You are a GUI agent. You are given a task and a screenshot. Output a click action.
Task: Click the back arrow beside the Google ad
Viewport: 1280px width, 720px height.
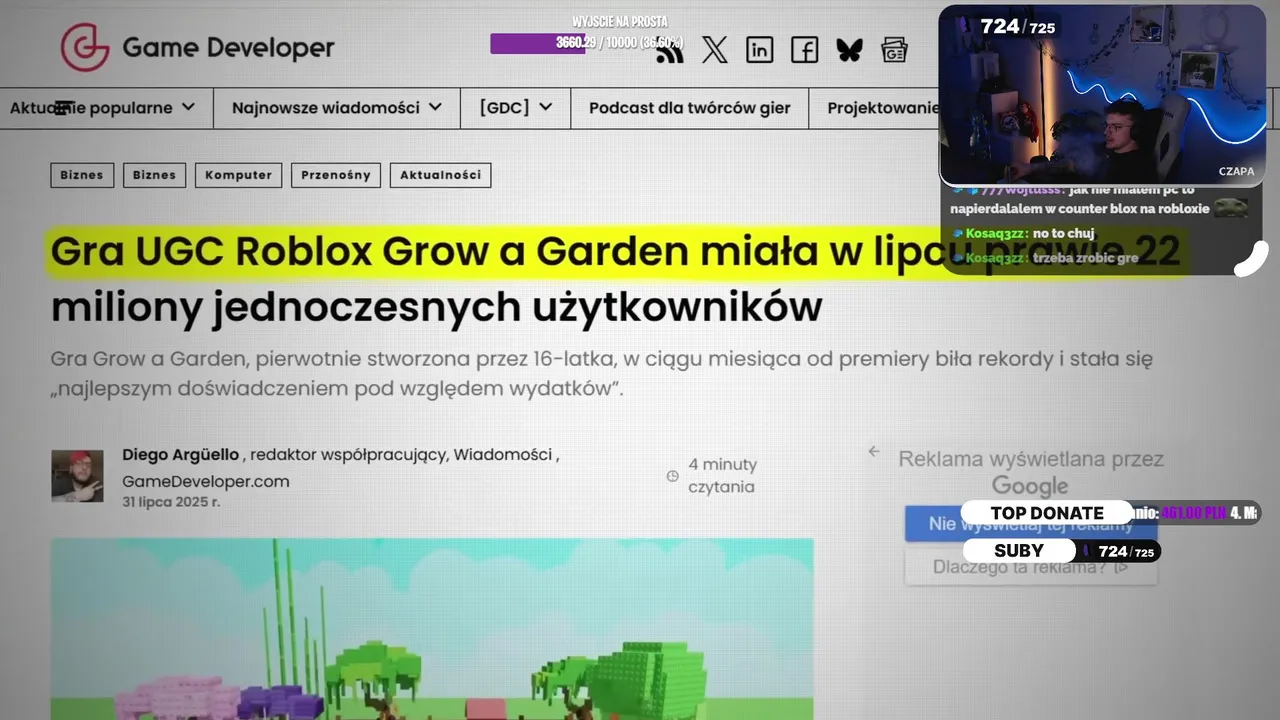coord(874,451)
